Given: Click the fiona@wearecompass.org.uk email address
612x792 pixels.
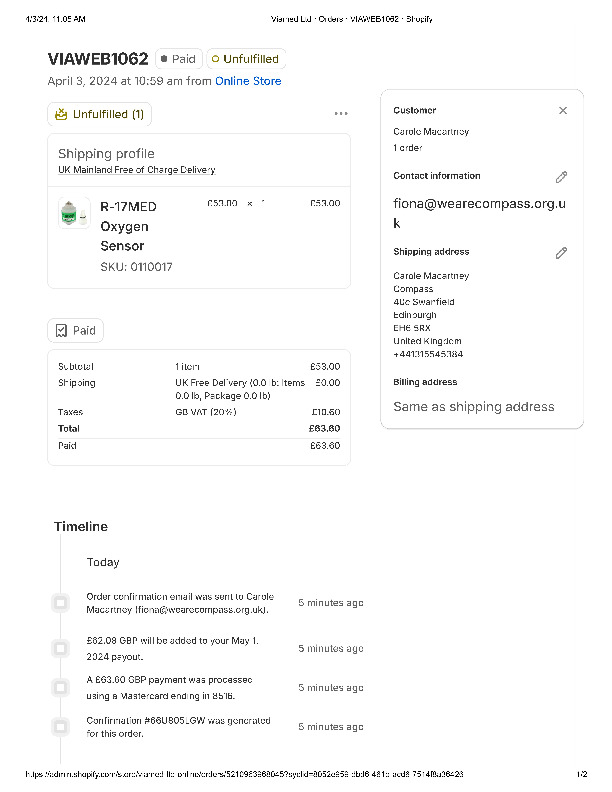Looking at the screenshot, I should pyautogui.click(x=480, y=213).
